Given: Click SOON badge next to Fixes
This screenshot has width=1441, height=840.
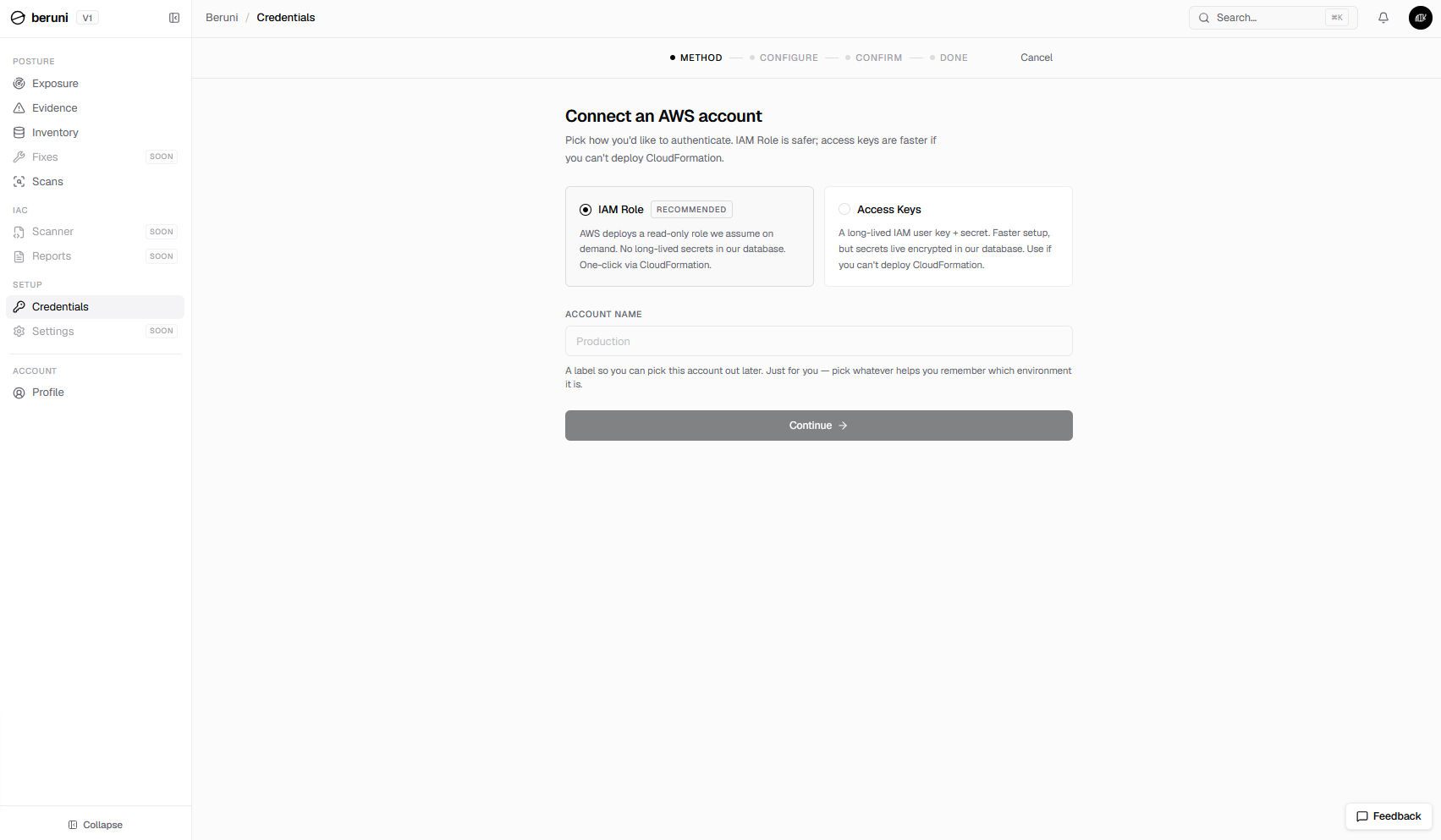Looking at the screenshot, I should pyautogui.click(x=162, y=156).
